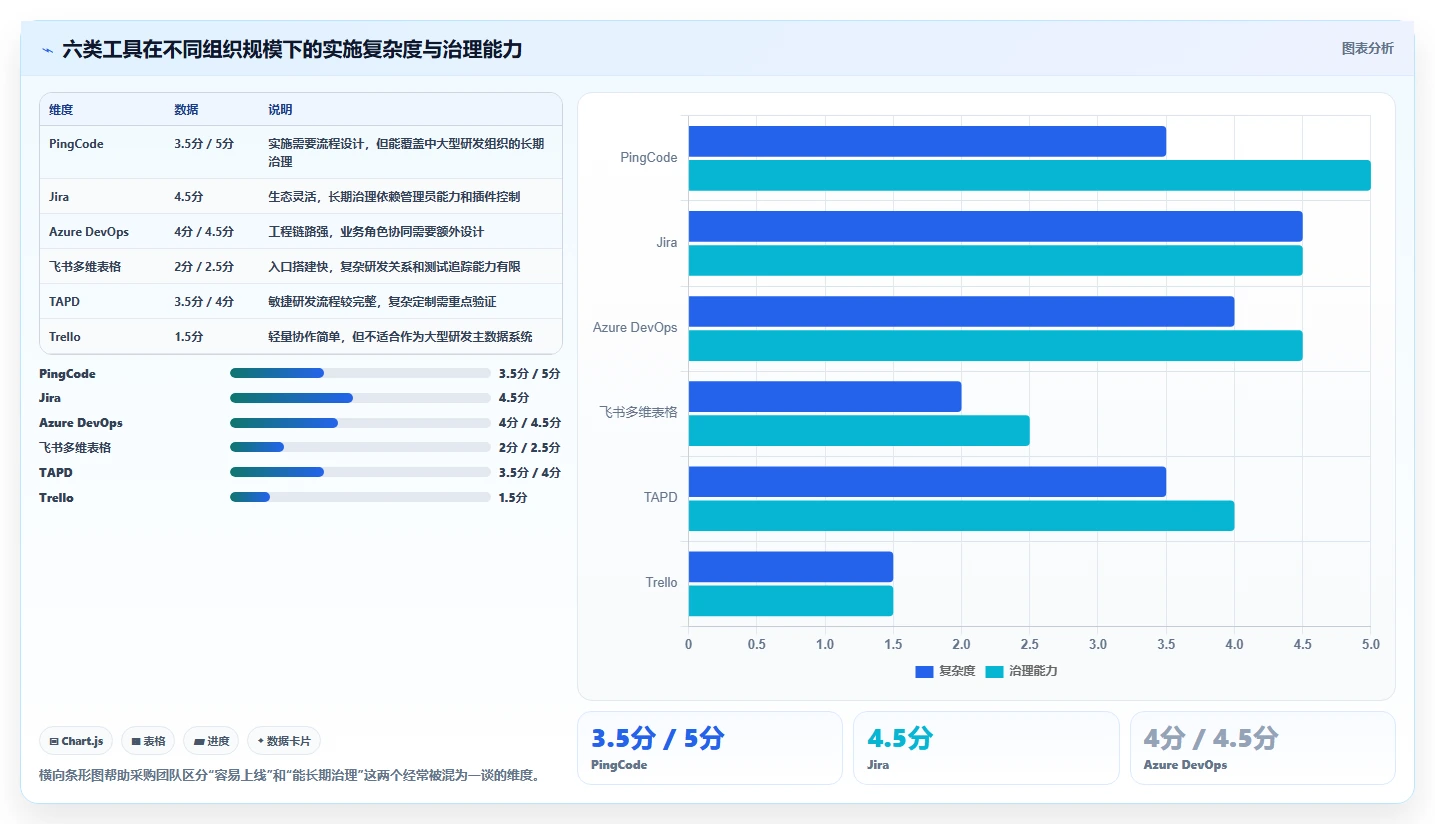1435x824 pixels.
Task: Click Jira 复杂度 bar in chart
Action: point(995,226)
